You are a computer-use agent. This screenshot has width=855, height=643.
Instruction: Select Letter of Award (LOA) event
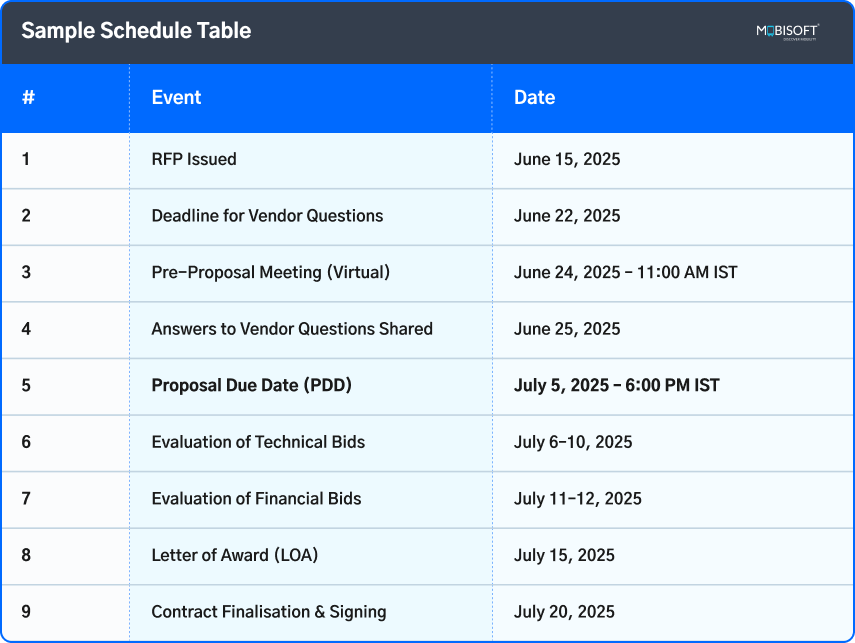[x=234, y=555]
